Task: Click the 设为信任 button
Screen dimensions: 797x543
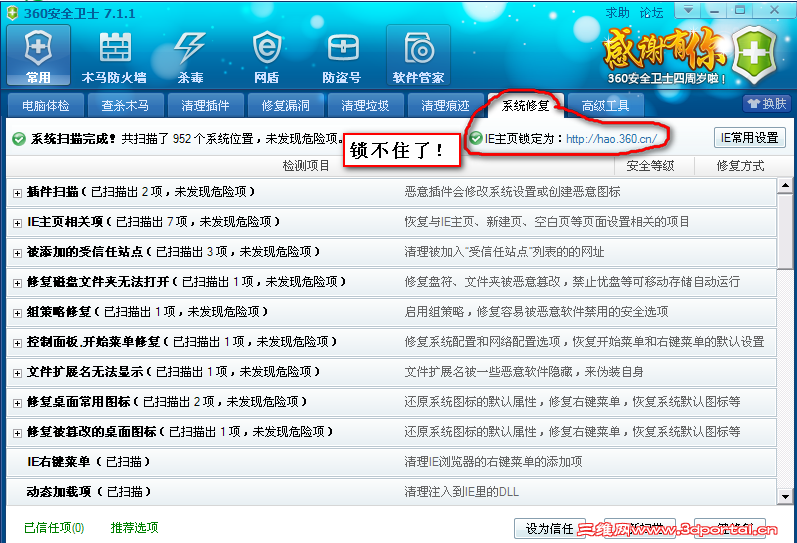Action: [x=549, y=529]
